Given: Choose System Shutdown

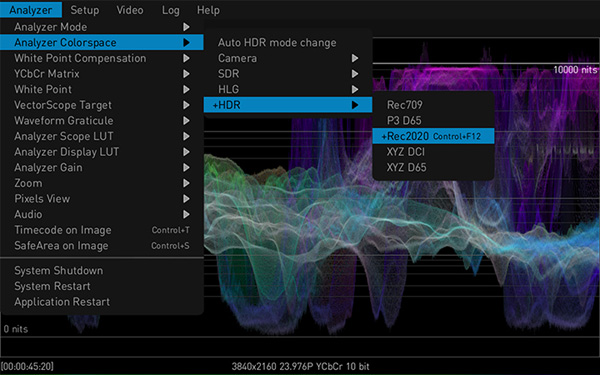Looking at the screenshot, I should 101,271.
